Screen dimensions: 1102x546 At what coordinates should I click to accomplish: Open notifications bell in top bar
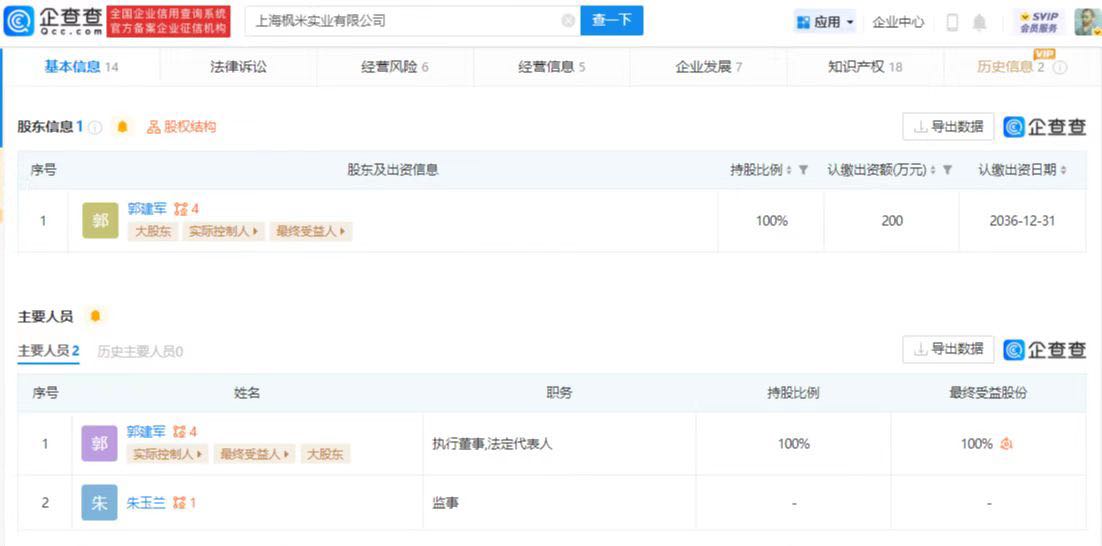pyautogui.click(x=979, y=22)
